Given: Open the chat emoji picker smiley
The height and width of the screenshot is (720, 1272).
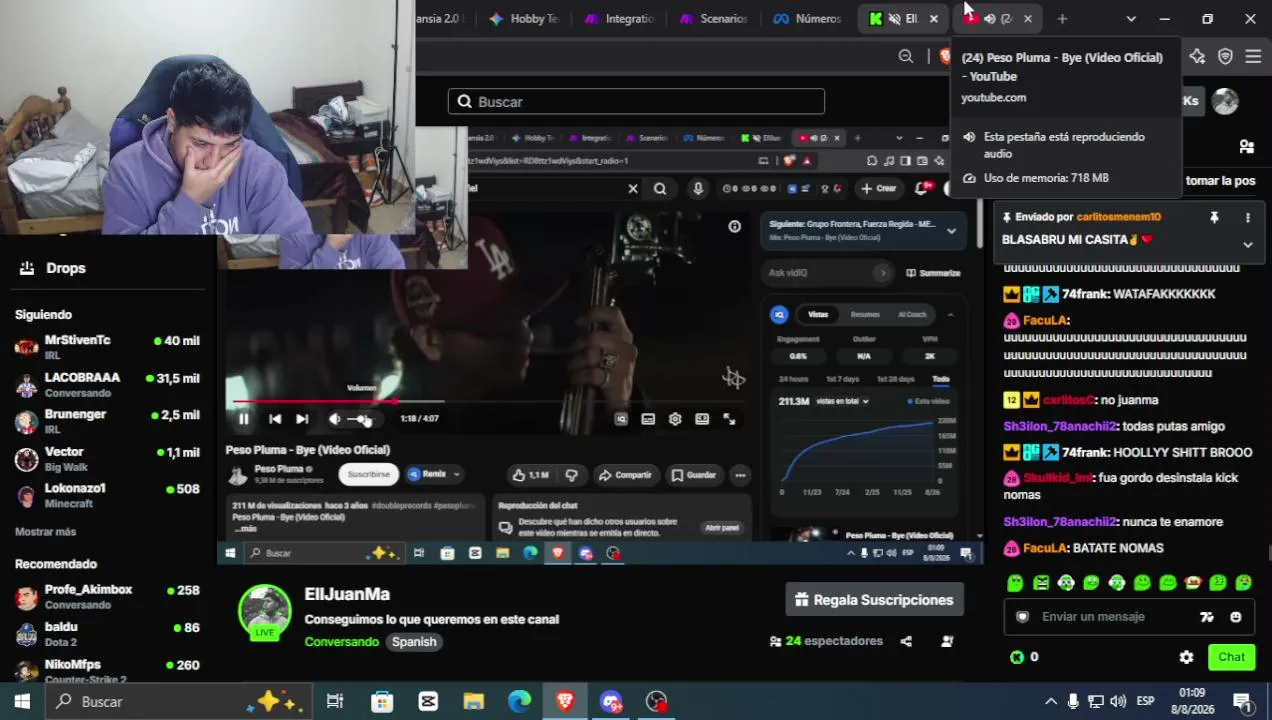Looking at the screenshot, I should click(1236, 617).
